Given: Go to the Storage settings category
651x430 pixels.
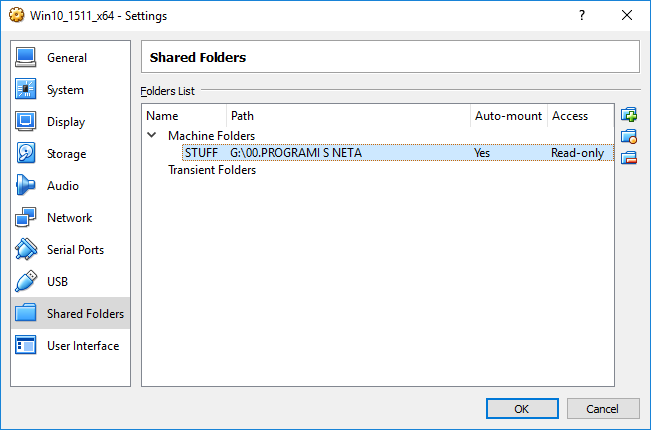Looking at the screenshot, I should coord(66,154).
